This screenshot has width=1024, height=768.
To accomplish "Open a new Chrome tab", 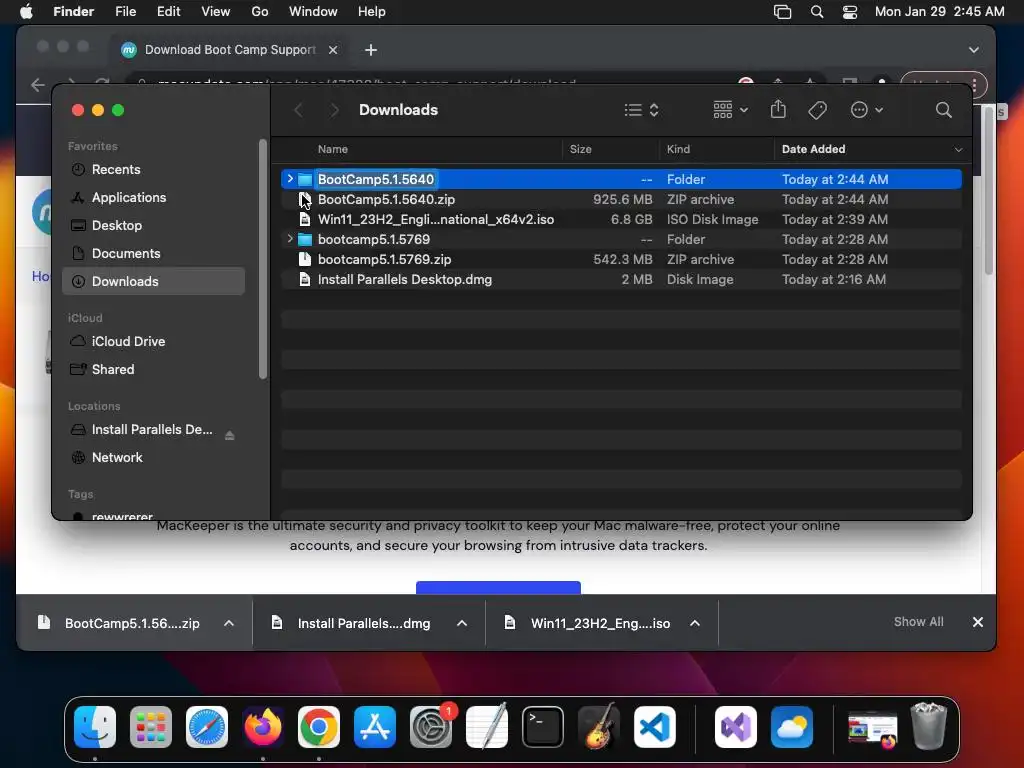I will [370, 50].
